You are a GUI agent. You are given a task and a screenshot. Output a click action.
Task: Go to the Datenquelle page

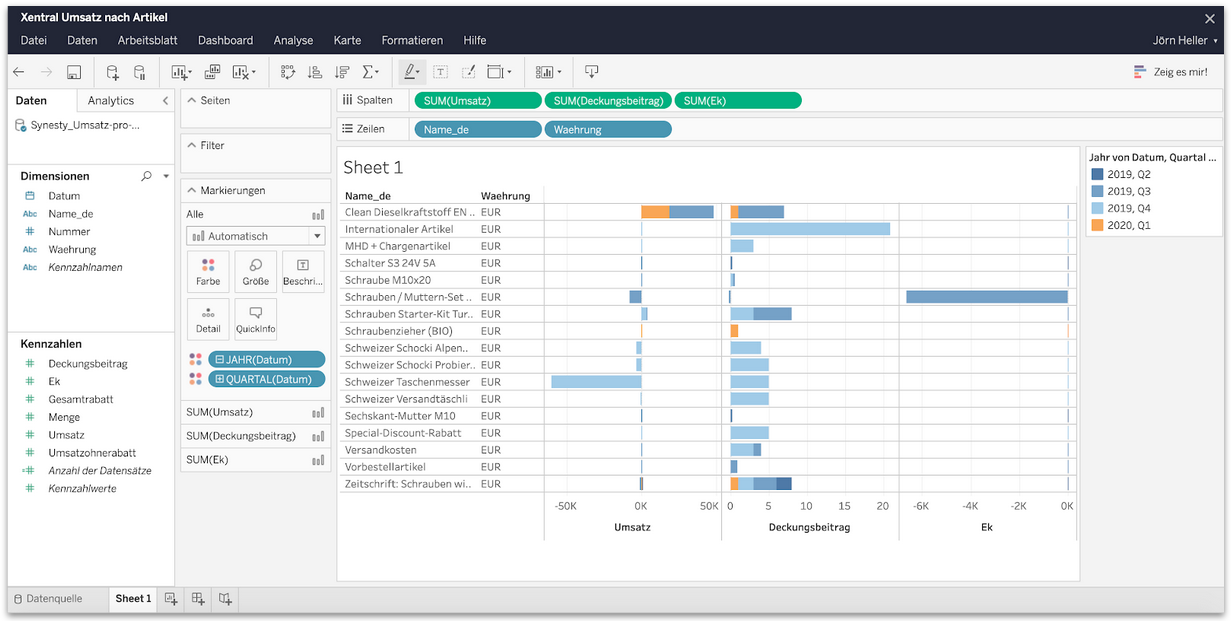click(x=48, y=599)
